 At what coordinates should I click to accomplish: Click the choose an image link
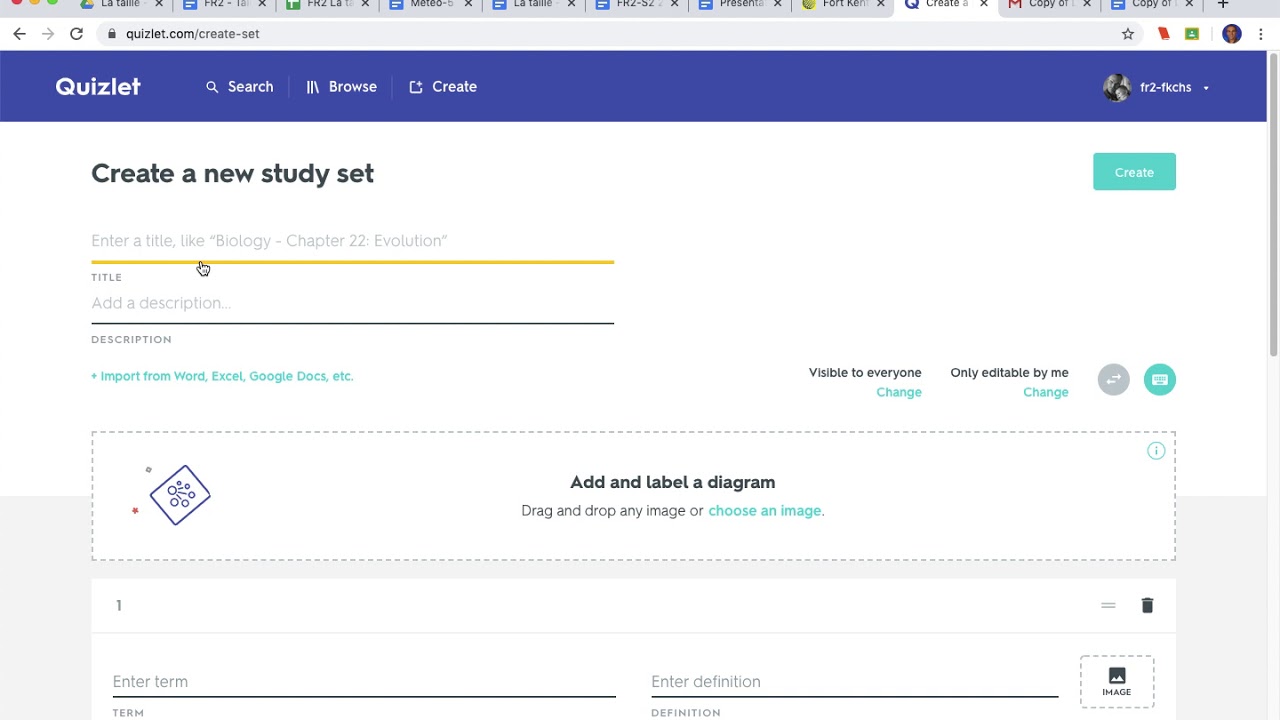pyautogui.click(x=764, y=510)
